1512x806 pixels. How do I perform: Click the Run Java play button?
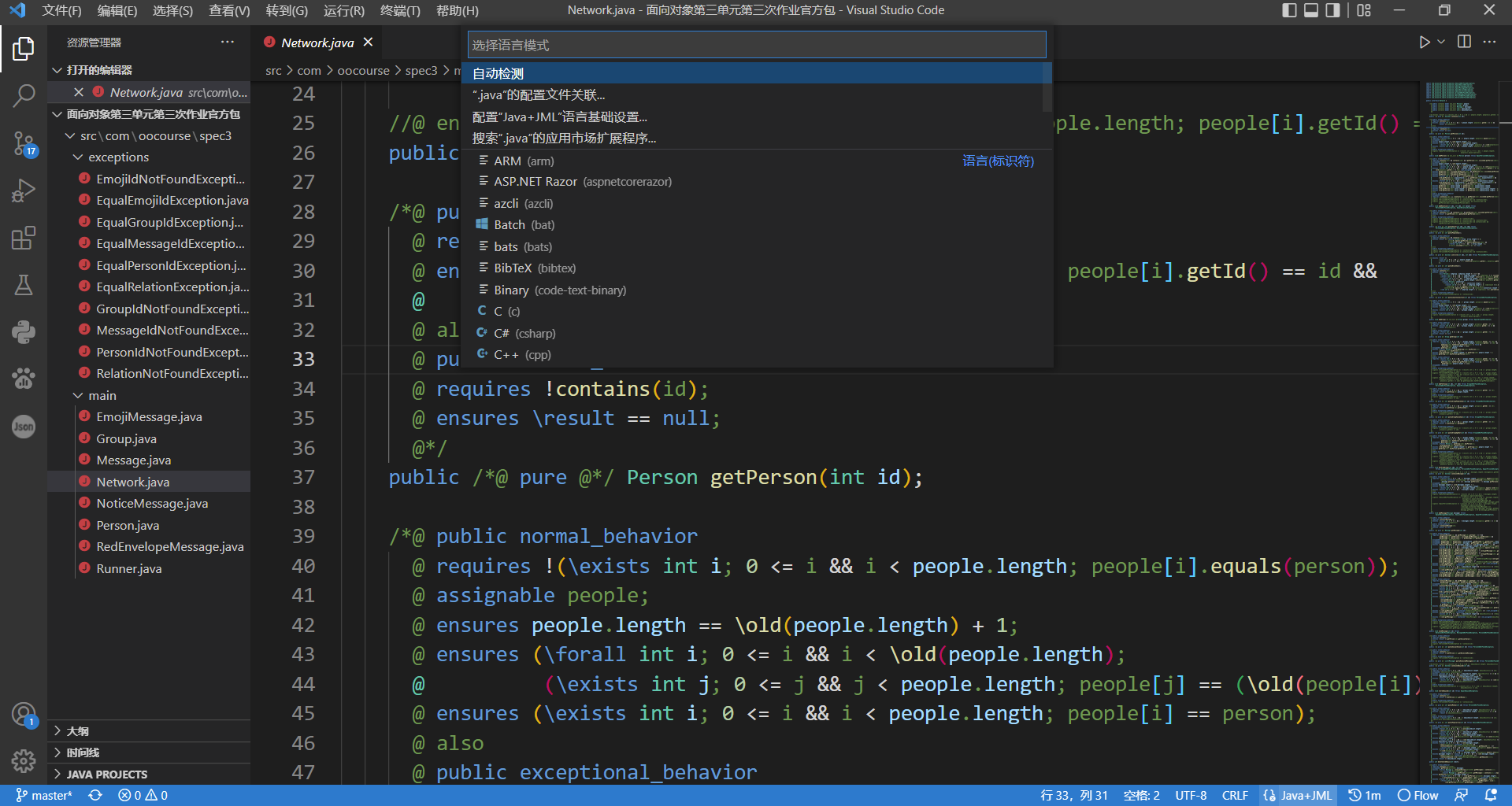pyautogui.click(x=1424, y=43)
